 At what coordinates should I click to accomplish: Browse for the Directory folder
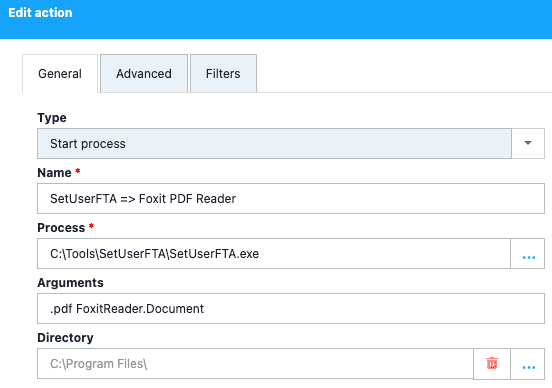pos(528,364)
